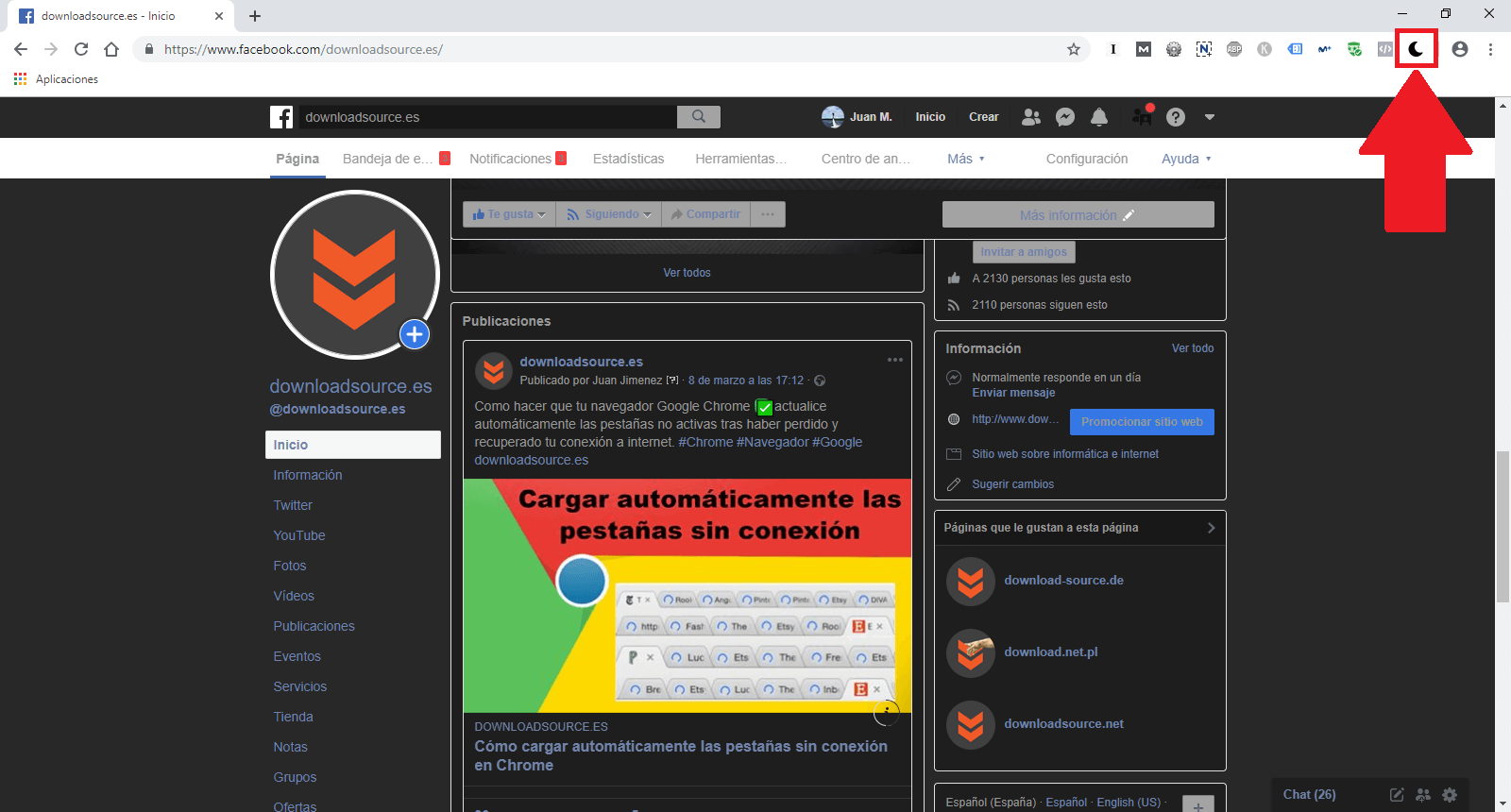The width and height of the screenshot is (1511, 812).
Task: Open Sugerir cambios link
Action: [x=1012, y=484]
